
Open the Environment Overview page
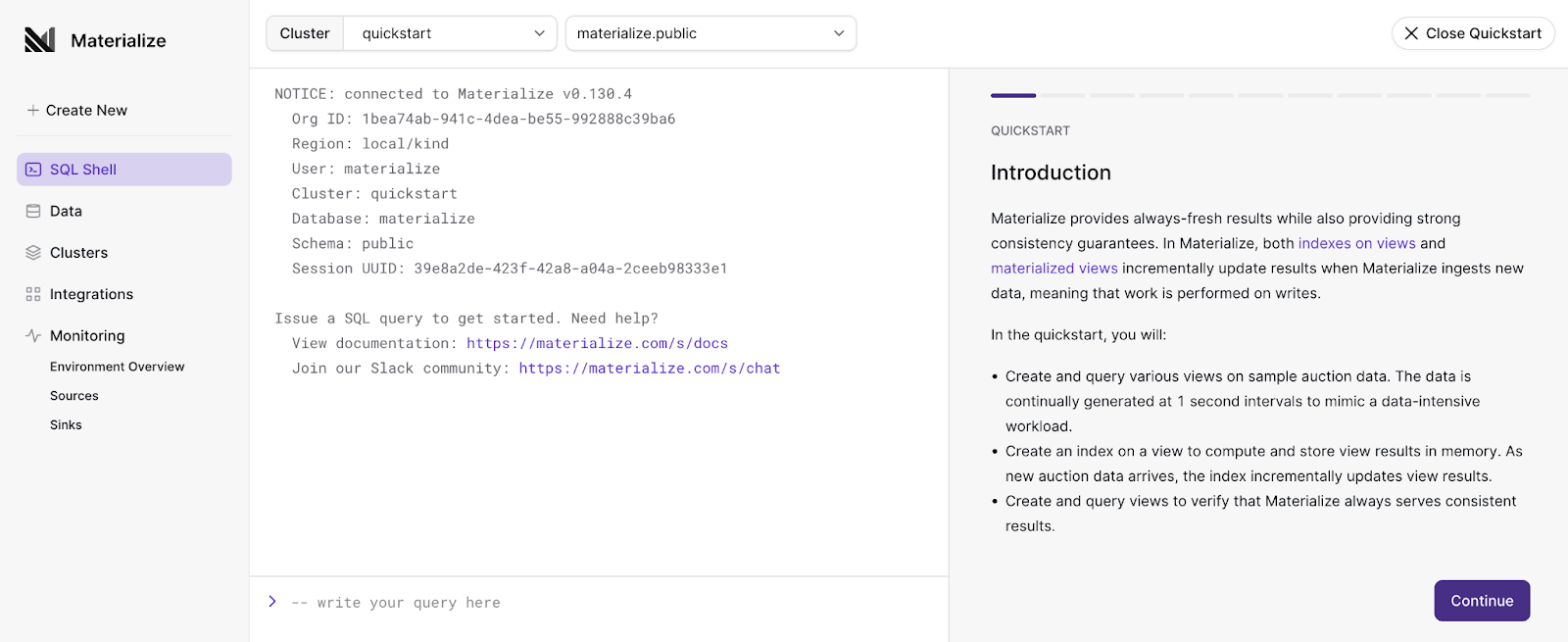(117, 367)
